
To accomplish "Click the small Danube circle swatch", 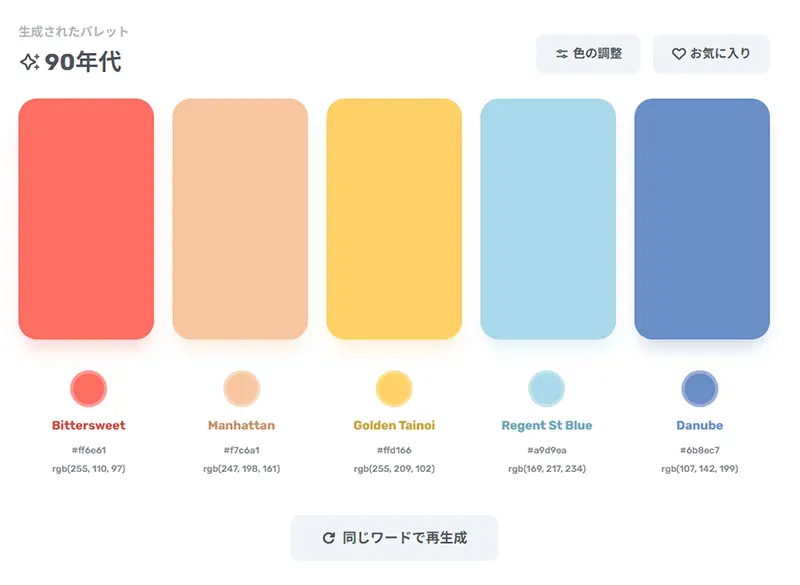I will 700,388.
